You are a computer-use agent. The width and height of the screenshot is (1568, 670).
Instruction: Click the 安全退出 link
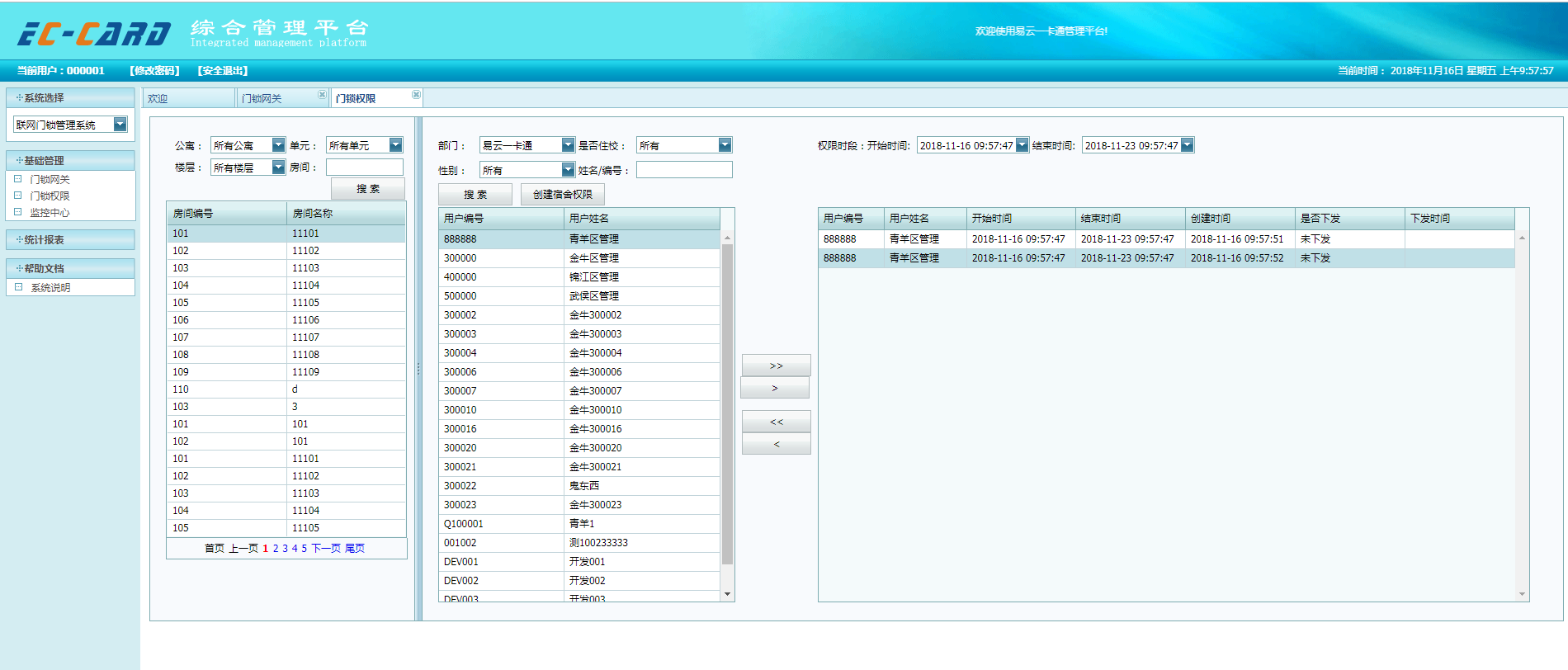223,71
